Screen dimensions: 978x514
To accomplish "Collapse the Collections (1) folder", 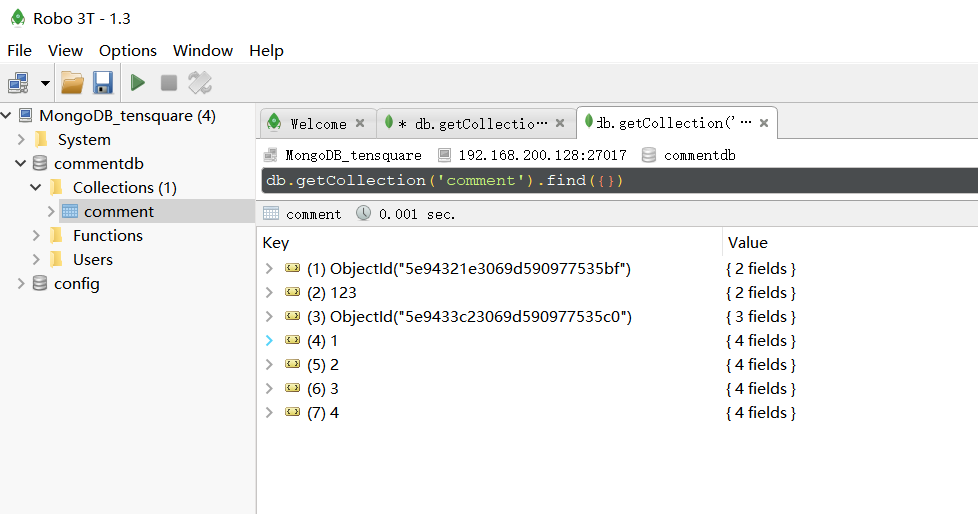I will [36, 187].
